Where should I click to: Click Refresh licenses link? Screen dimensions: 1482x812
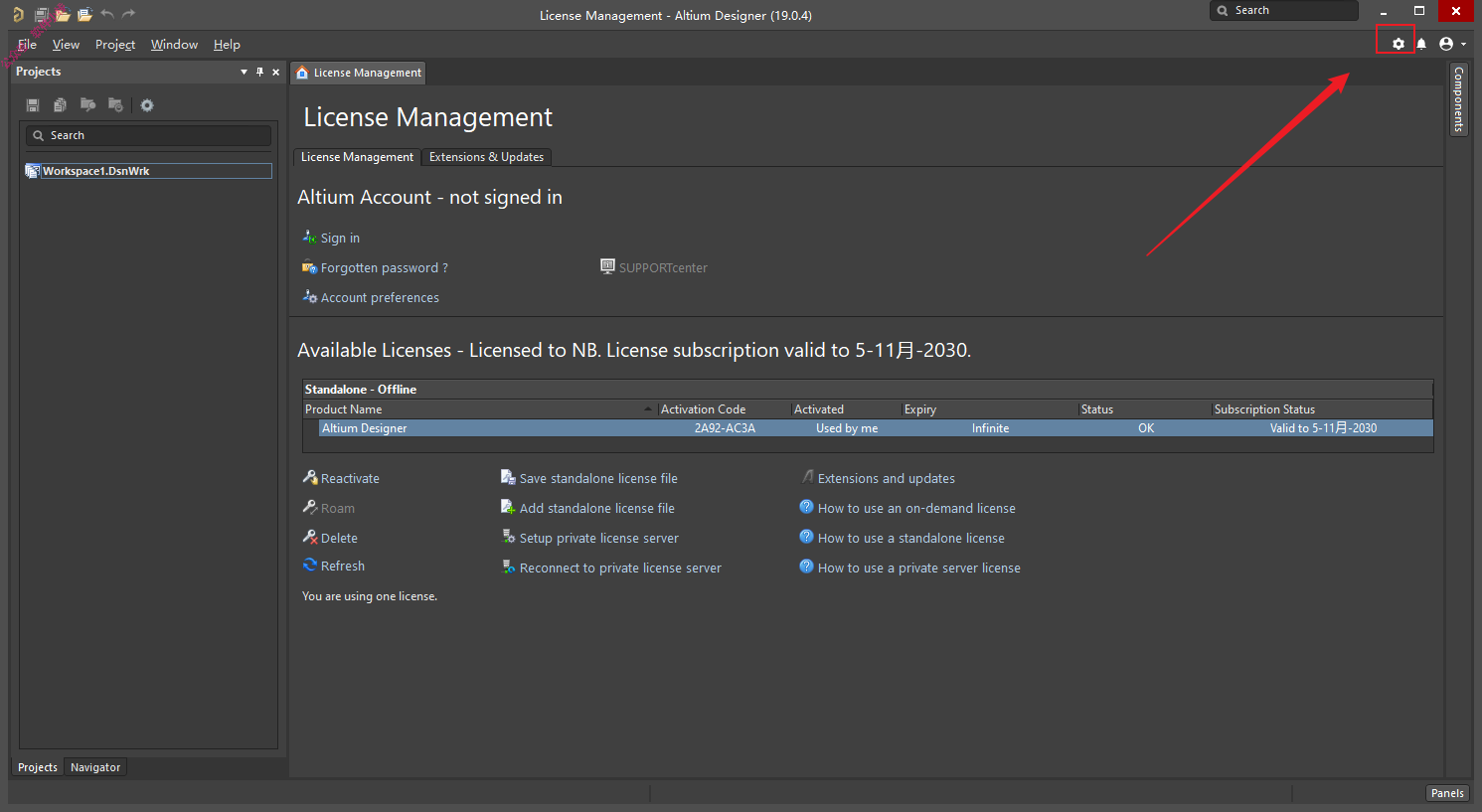(343, 567)
